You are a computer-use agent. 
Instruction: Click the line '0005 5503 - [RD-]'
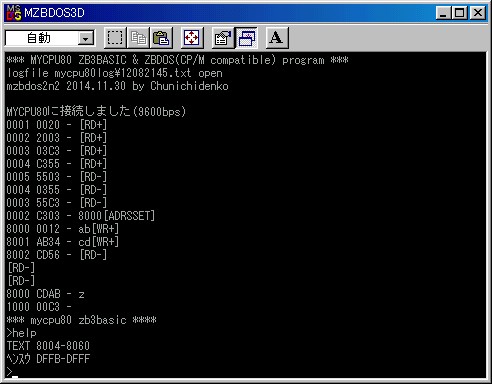57,177
